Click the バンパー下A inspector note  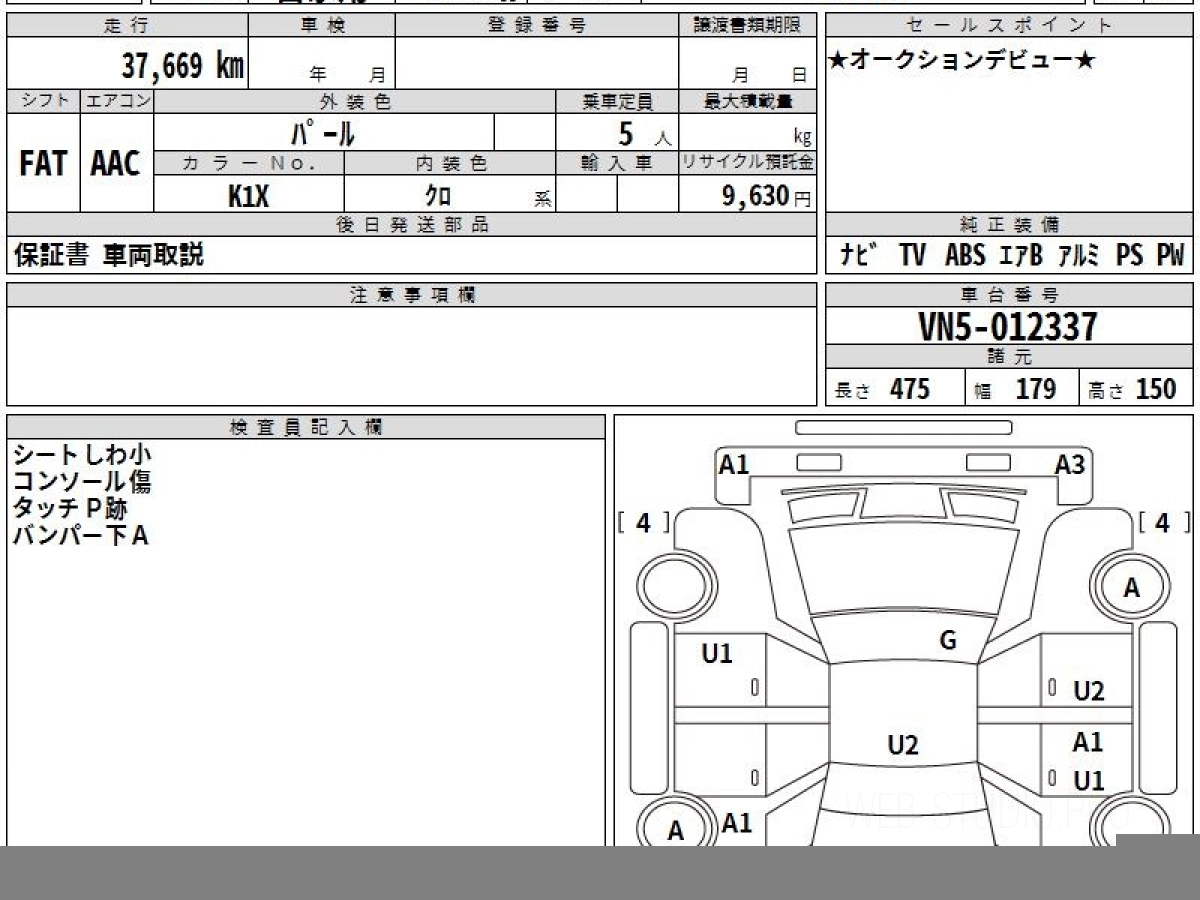point(80,536)
